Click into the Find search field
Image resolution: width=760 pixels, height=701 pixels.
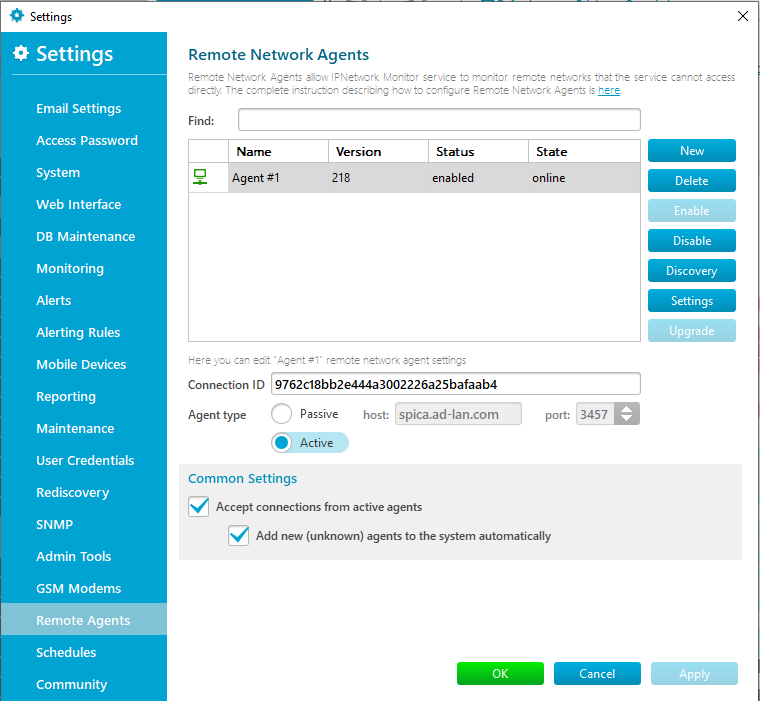[439, 120]
